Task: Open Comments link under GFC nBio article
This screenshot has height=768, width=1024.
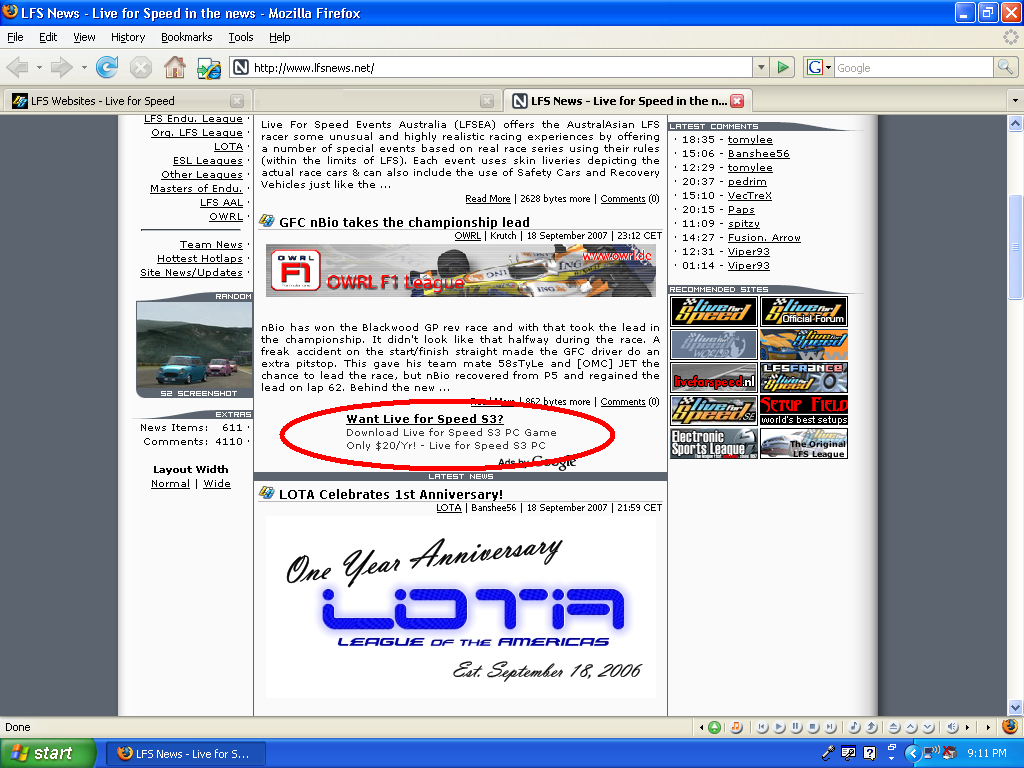Action: (x=623, y=402)
